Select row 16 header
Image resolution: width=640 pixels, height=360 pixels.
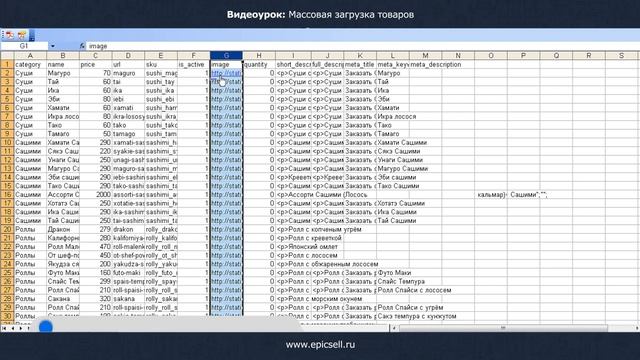7,195
